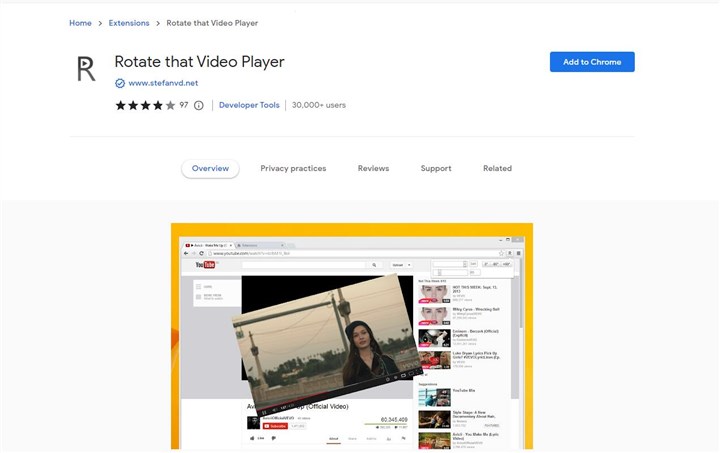Viewport: 720px width, 453px height.
Task: Click the 30,000+ users text
Action: pos(319,105)
